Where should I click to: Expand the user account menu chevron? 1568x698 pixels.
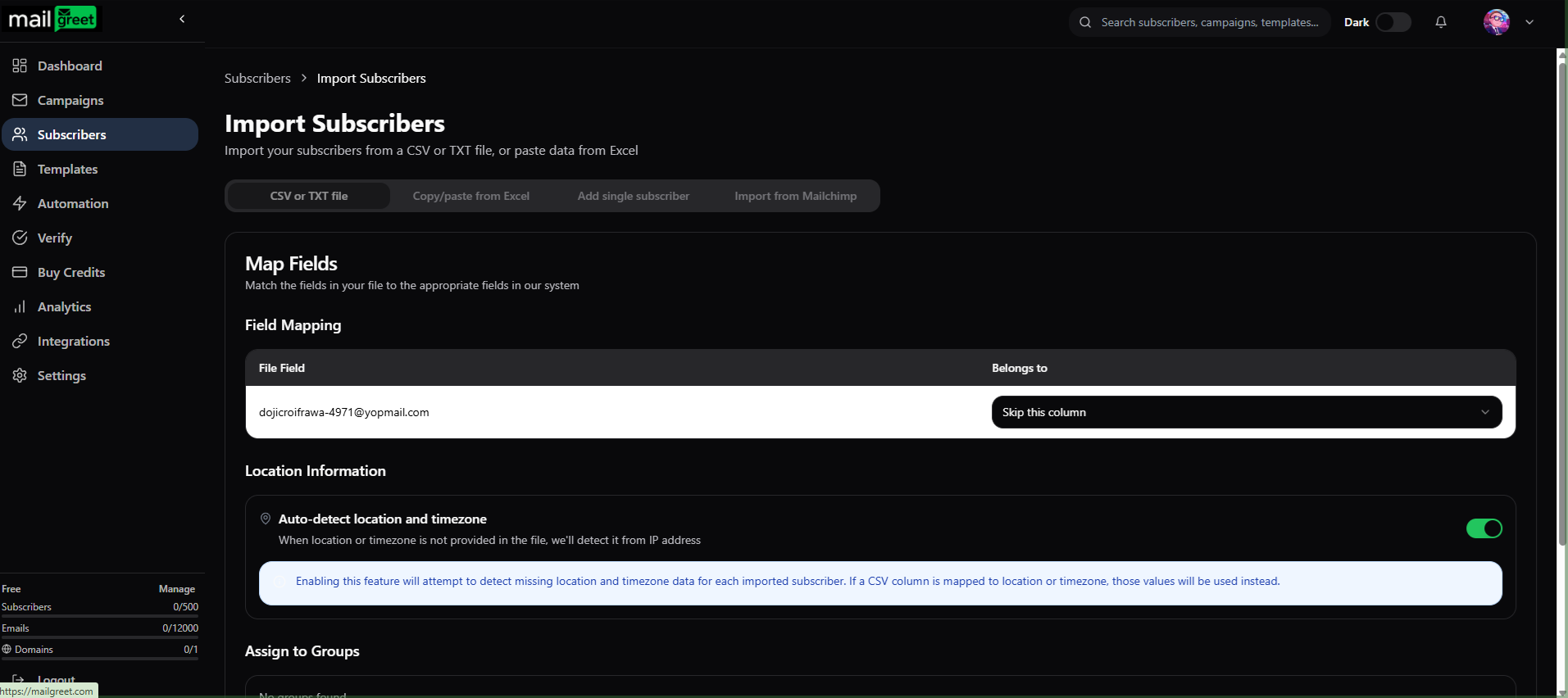[1529, 22]
